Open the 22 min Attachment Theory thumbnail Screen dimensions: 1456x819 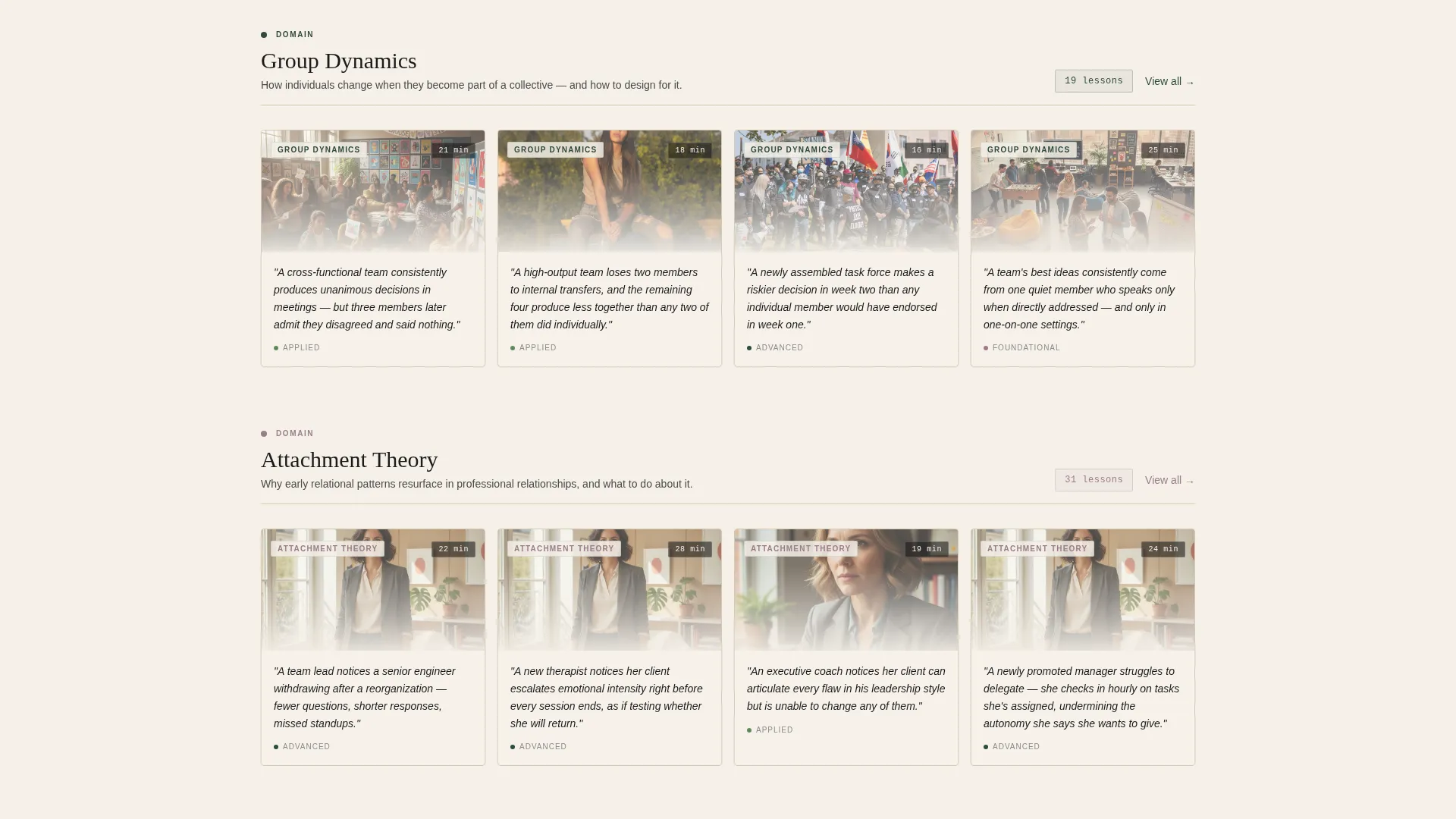click(x=373, y=590)
